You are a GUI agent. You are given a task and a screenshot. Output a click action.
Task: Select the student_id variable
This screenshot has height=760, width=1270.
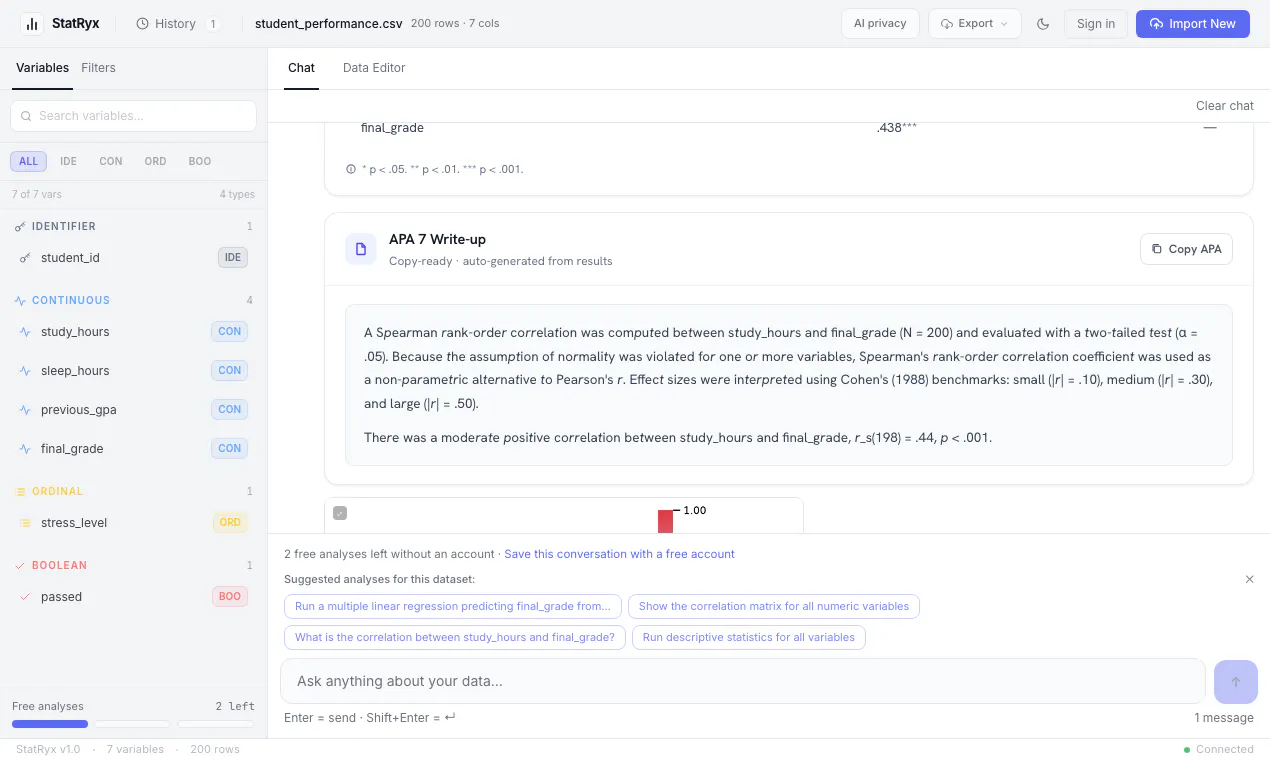point(133,258)
